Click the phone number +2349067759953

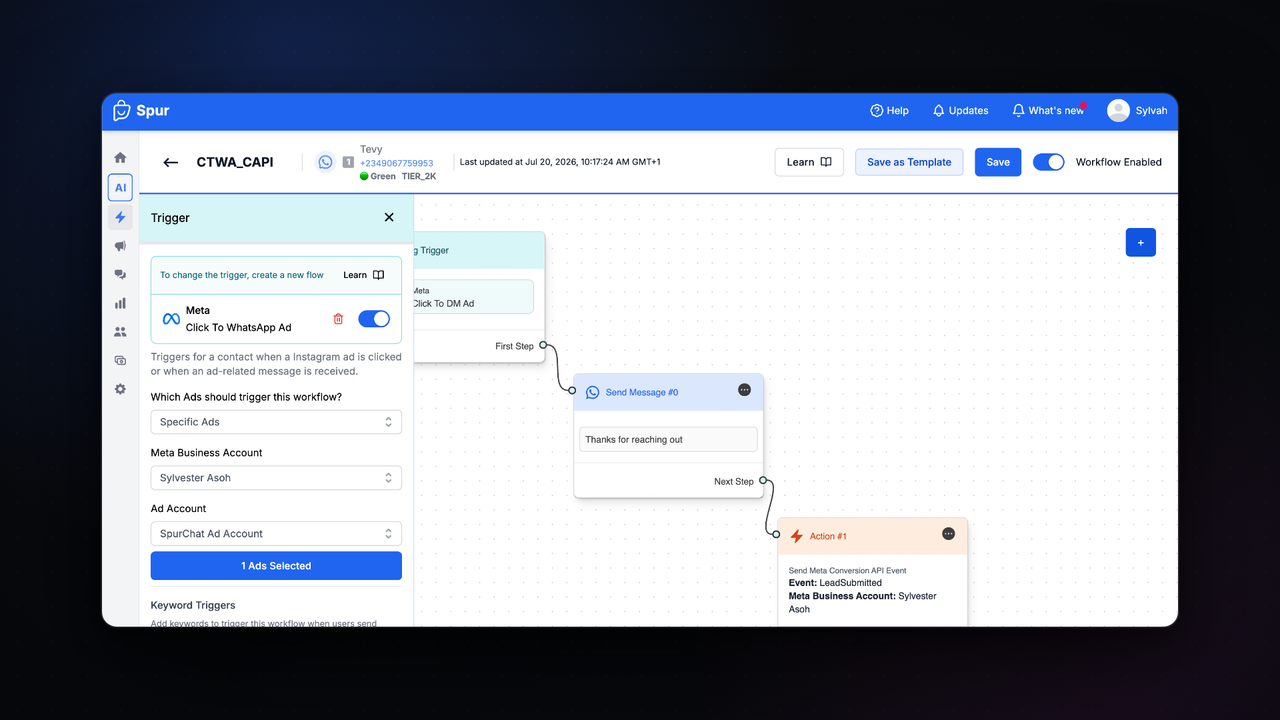click(x=396, y=163)
